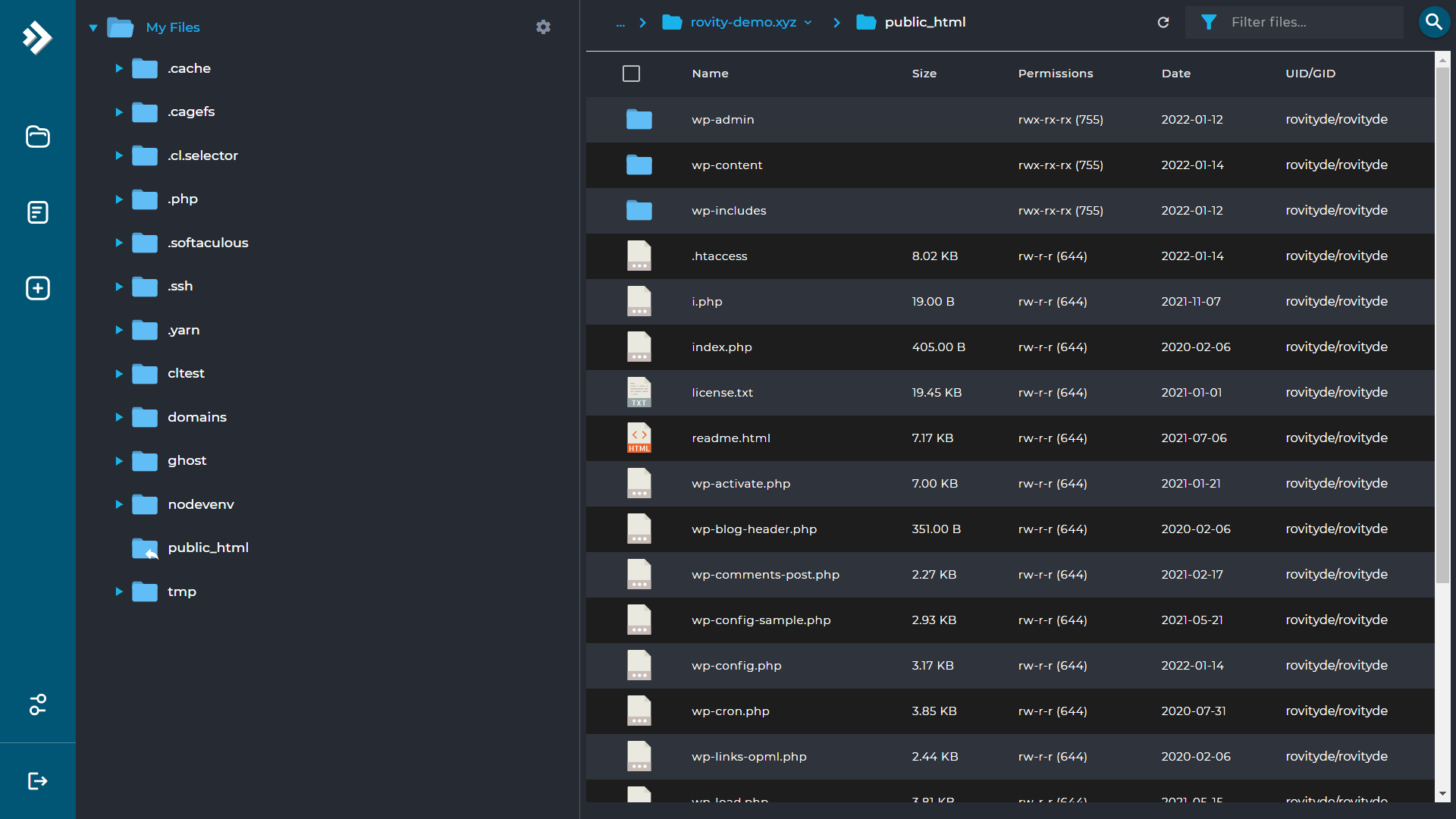The height and width of the screenshot is (819, 1456).
Task: Click the My Files root folder icon
Action: 121,28
